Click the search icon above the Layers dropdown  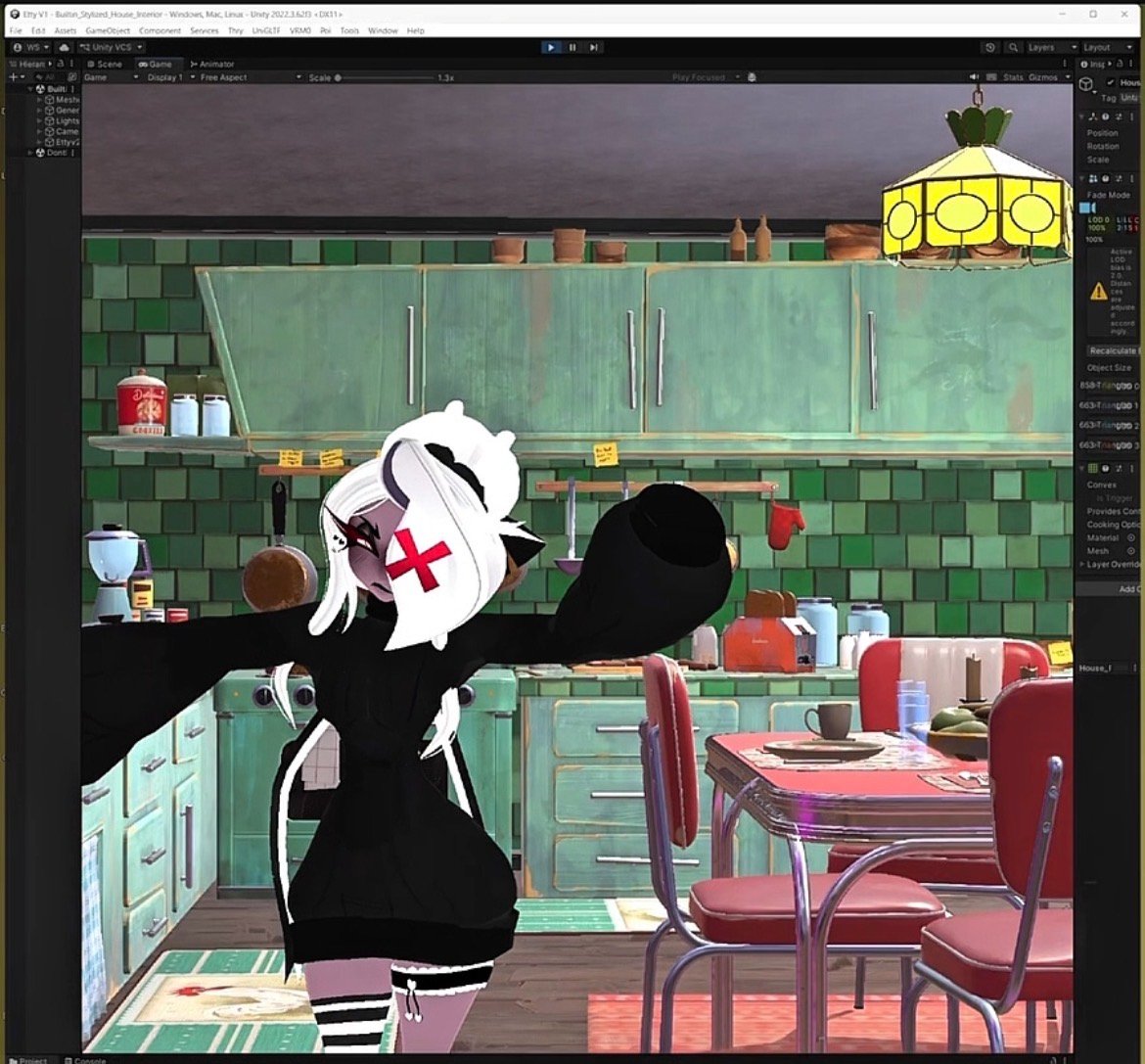[x=1014, y=47]
